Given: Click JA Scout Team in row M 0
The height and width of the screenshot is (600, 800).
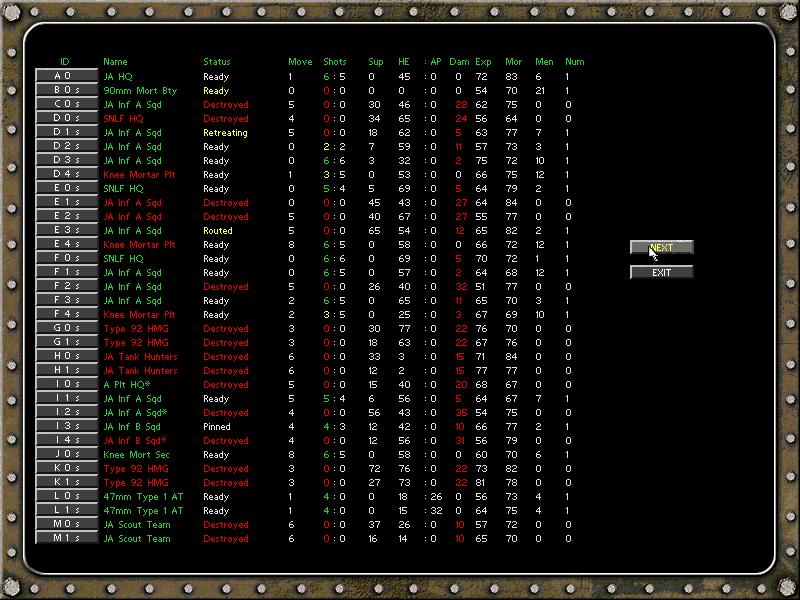Looking at the screenshot, I should click(137, 524).
